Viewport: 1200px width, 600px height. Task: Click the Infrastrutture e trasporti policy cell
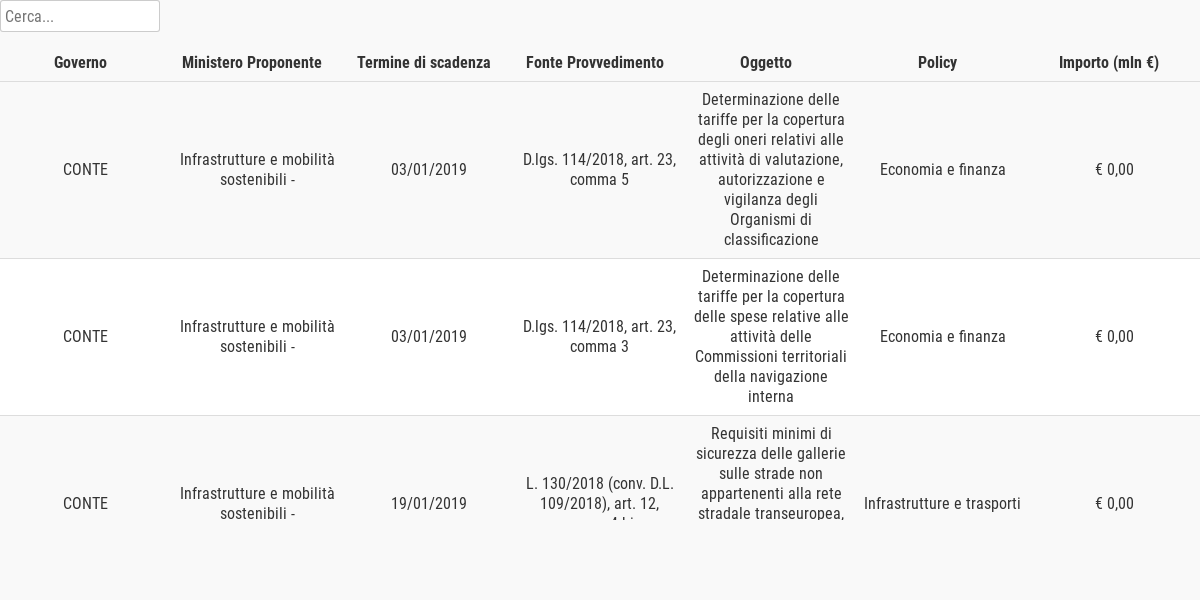[x=942, y=503]
